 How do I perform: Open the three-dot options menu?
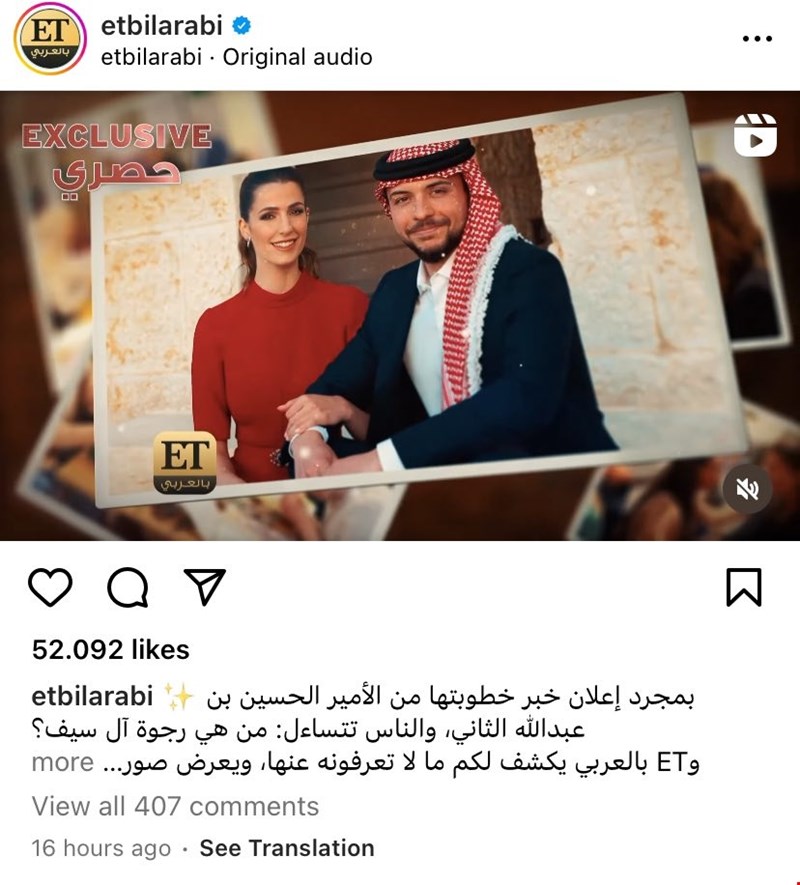757,38
